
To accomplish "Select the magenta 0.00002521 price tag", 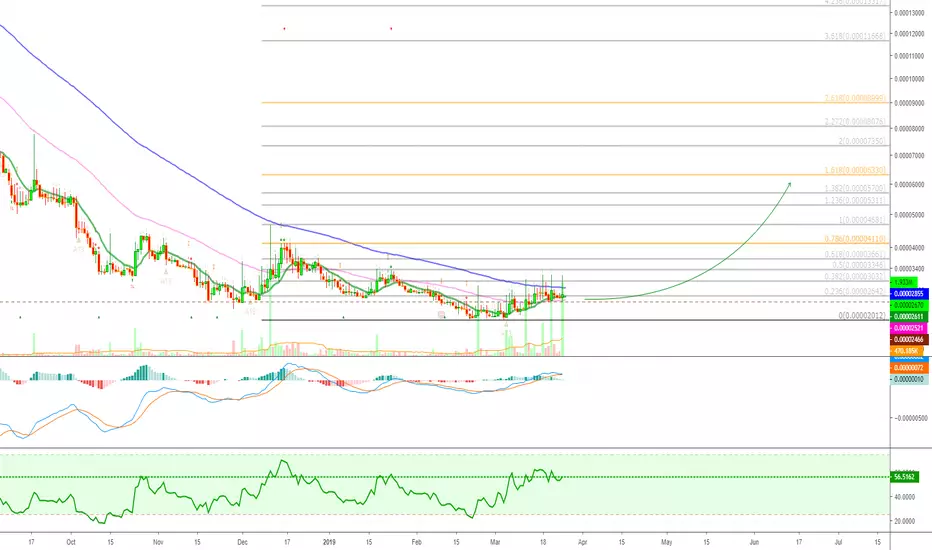I will pyautogui.click(x=909, y=328).
